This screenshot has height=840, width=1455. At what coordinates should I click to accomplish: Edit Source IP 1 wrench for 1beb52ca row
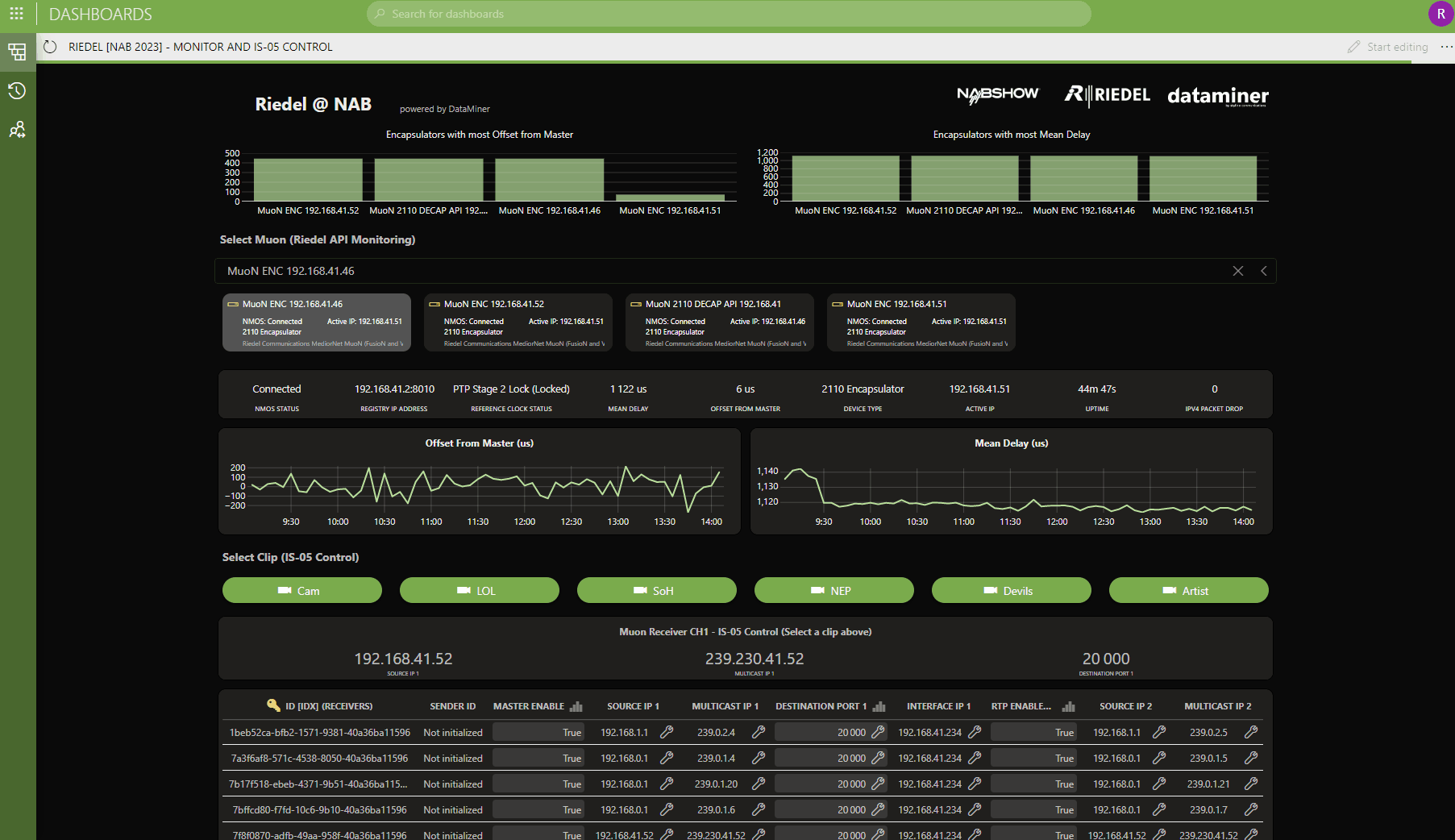pyautogui.click(x=667, y=732)
